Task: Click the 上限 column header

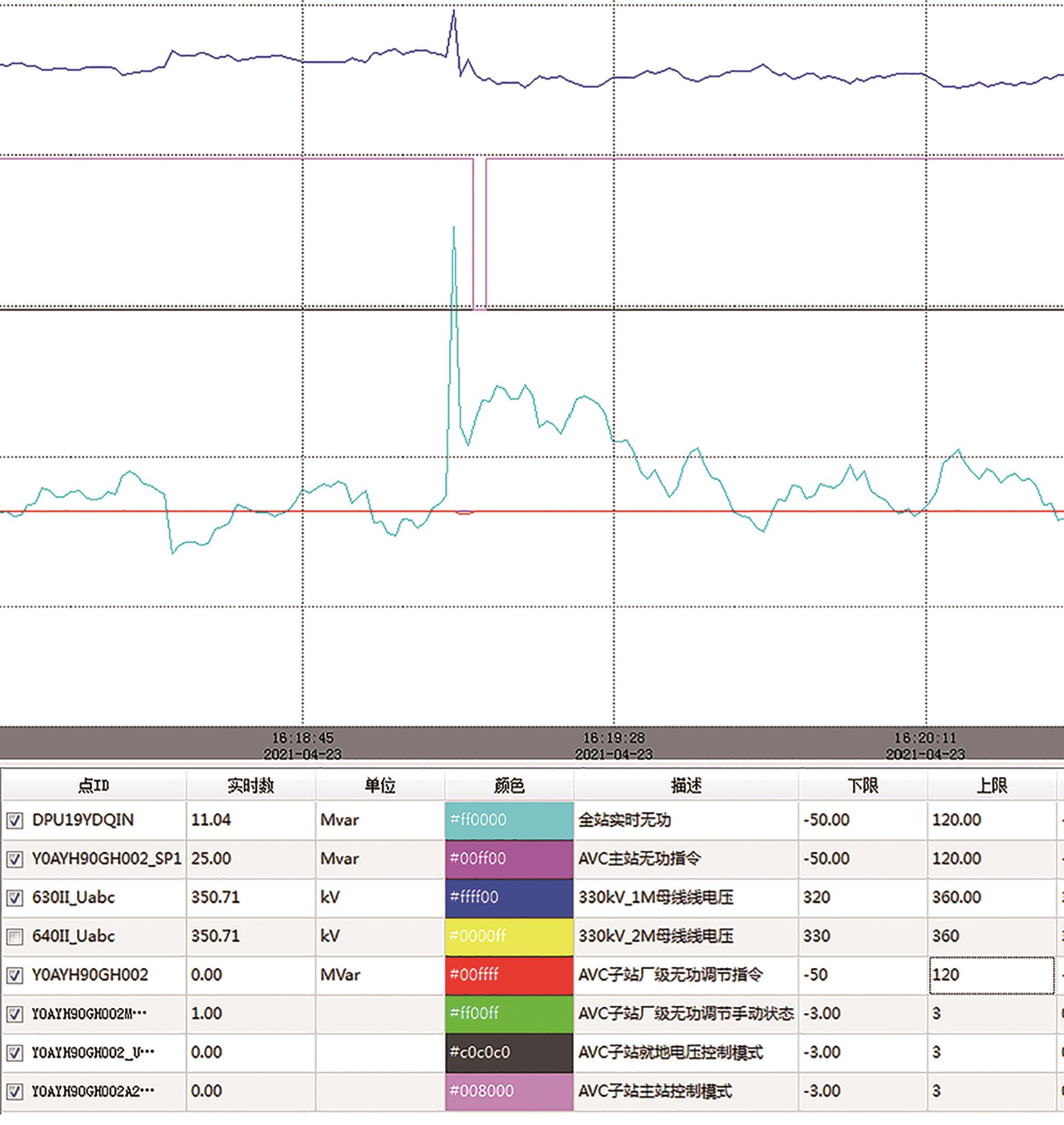Action: tap(992, 785)
